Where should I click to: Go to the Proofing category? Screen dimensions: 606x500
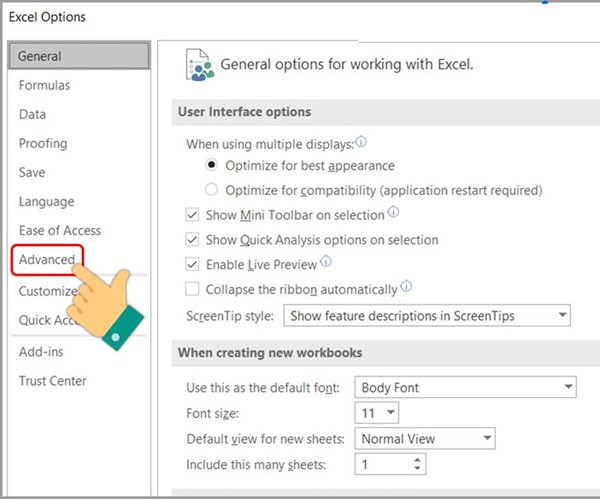tap(43, 143)
